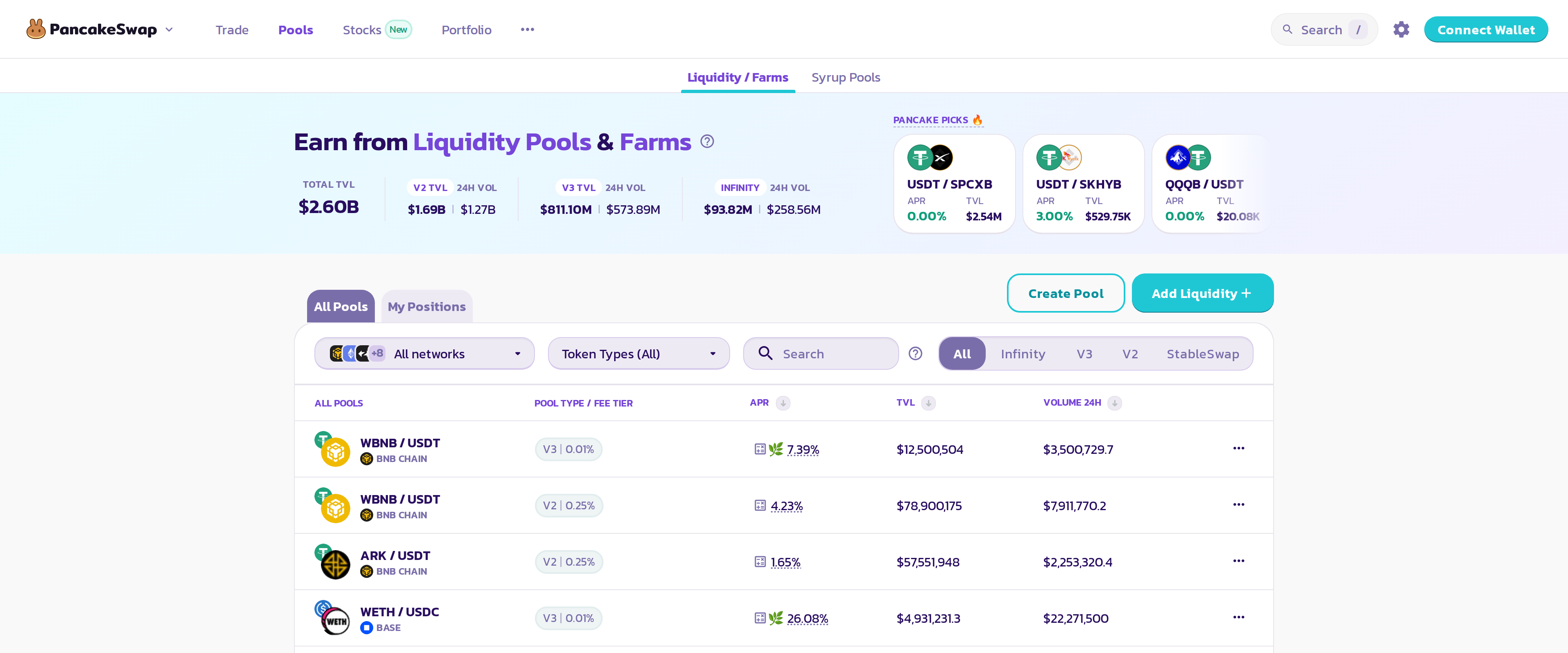Open the Token Types (All) dropdown

click(639, 353)
